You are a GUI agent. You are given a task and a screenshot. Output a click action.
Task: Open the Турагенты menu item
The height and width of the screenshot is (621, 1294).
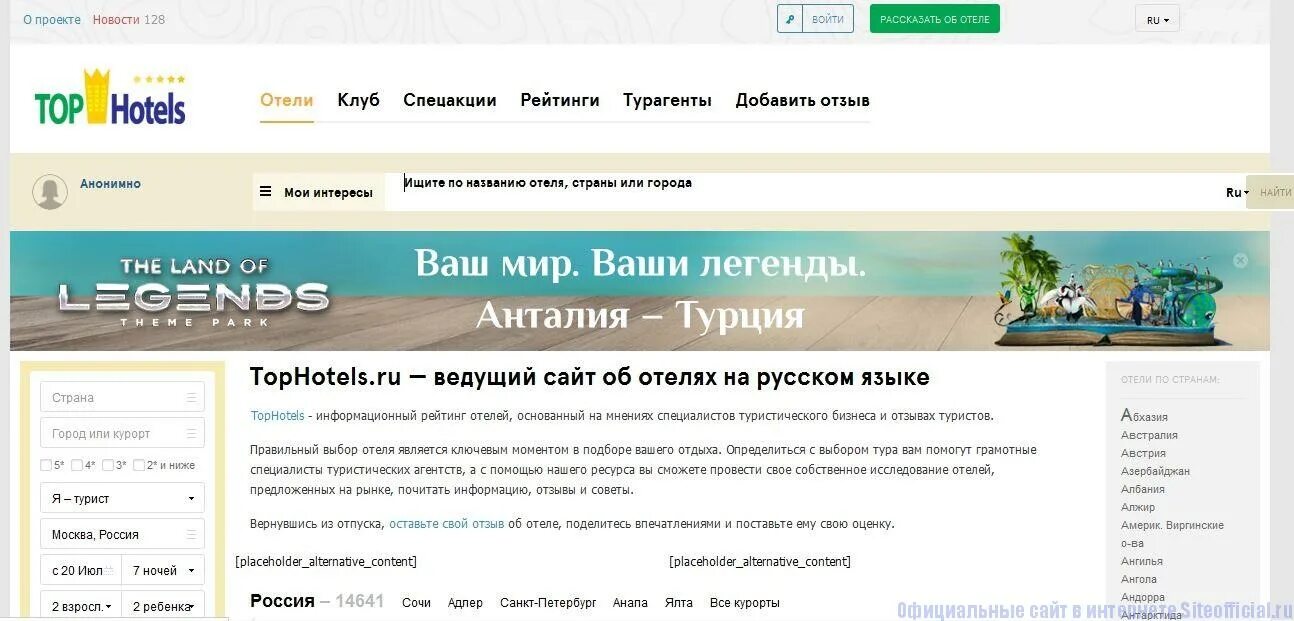point(667,100)
